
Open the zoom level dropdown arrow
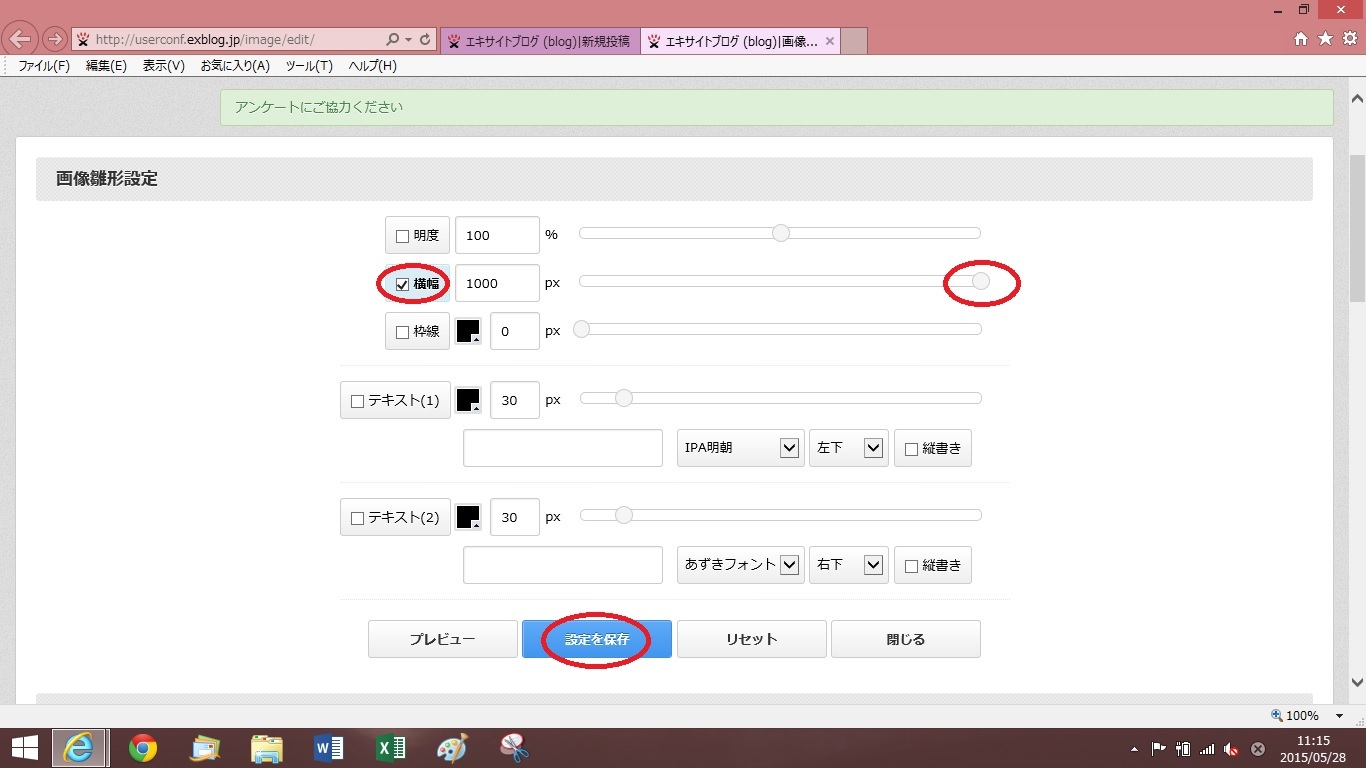click(1339, 716)
